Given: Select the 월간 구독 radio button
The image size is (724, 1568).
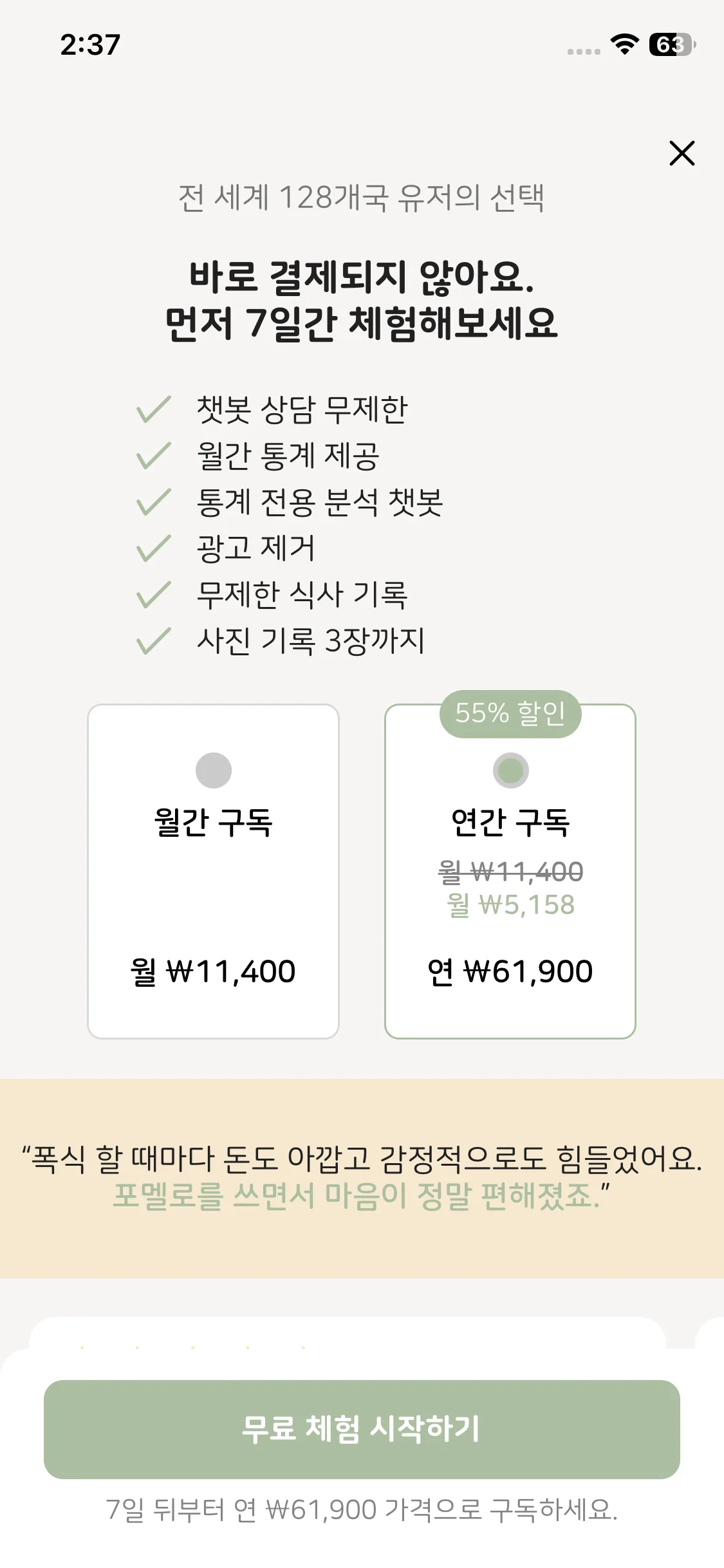Looking at the screenshot, I should pos(213,770).
